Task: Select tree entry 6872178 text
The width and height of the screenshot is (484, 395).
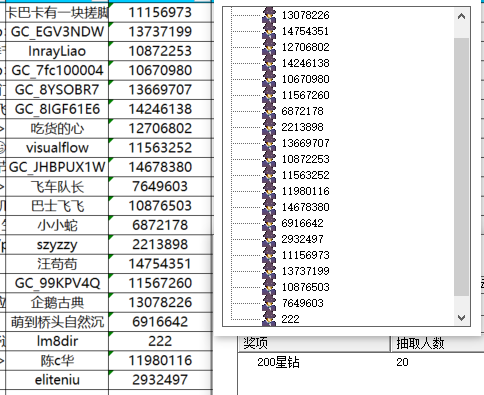Action: 302,111
